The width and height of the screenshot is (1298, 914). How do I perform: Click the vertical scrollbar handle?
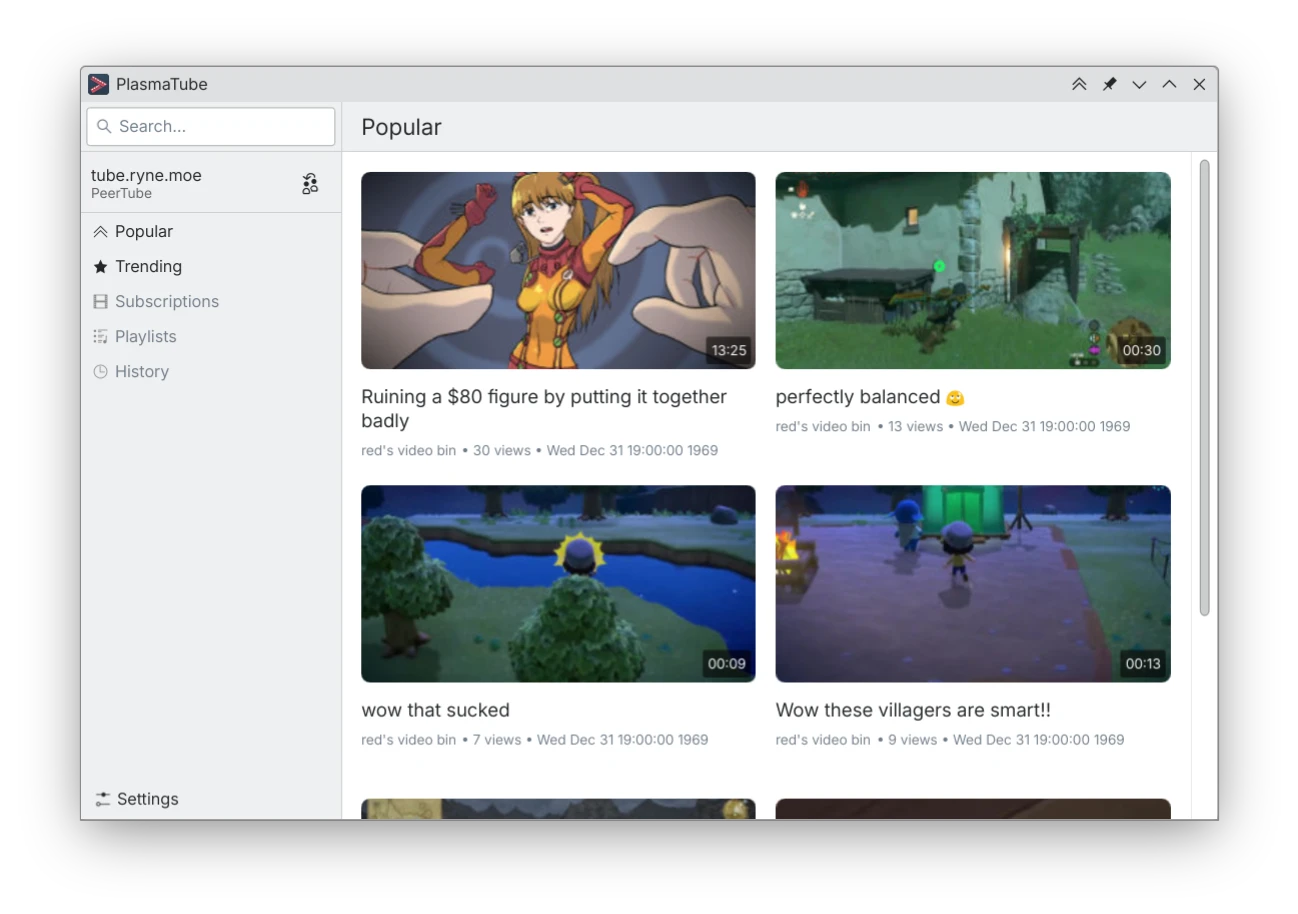(1204, 388)
